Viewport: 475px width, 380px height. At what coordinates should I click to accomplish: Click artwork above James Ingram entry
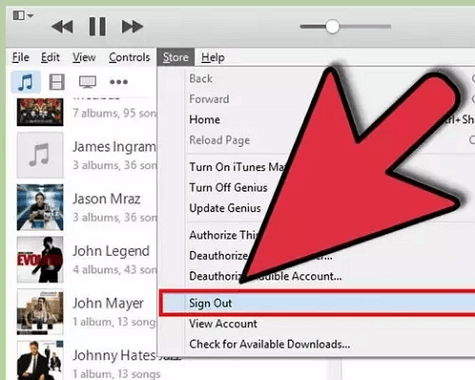coord(40,112)
